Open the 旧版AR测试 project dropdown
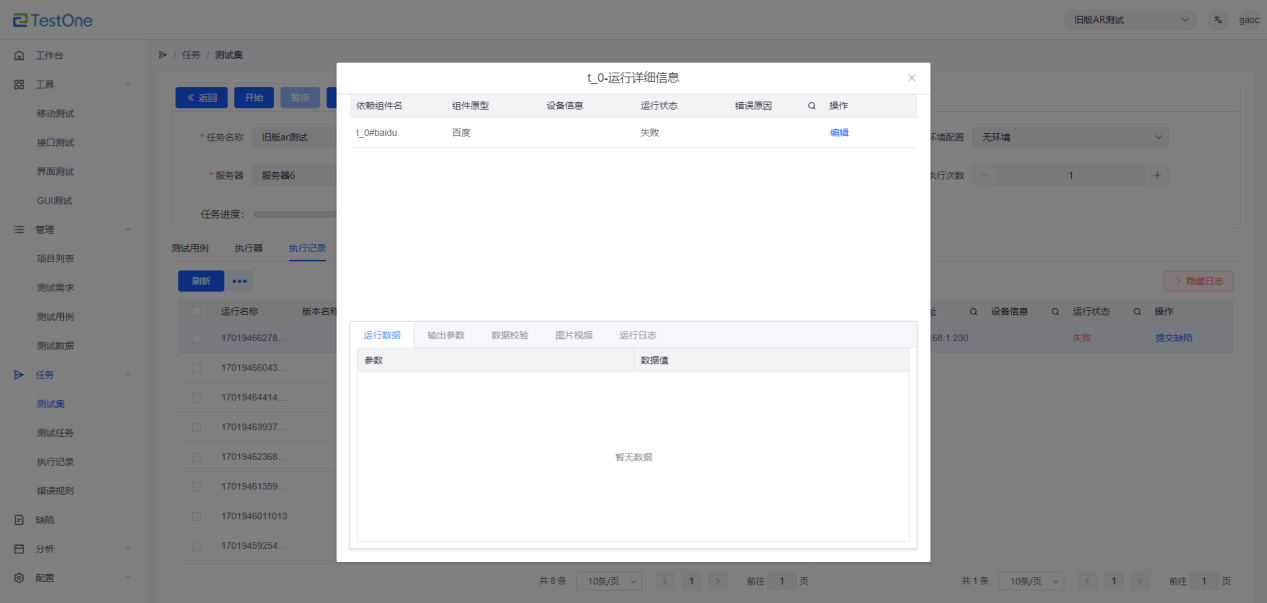The height and width of the screenshot is (603, 1267). pyautogui.click(x=1130, y=20)
